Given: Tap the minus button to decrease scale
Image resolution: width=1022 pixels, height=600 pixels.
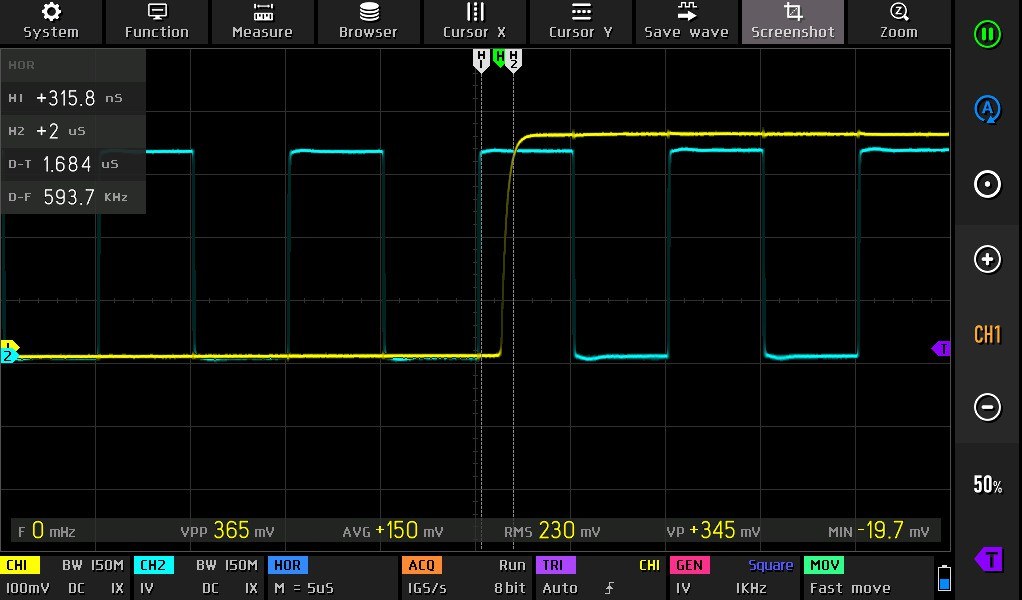Looking at the screenshot, I should pos(987,407).
